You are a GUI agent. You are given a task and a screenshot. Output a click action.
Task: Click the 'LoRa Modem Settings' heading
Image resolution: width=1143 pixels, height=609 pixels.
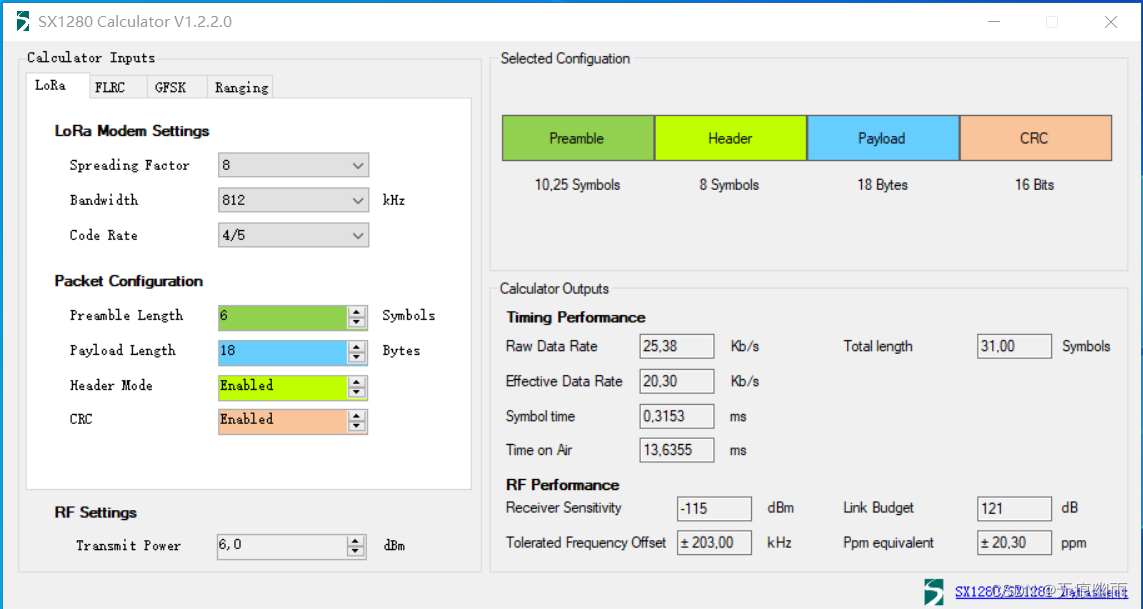tap(132, 131)
